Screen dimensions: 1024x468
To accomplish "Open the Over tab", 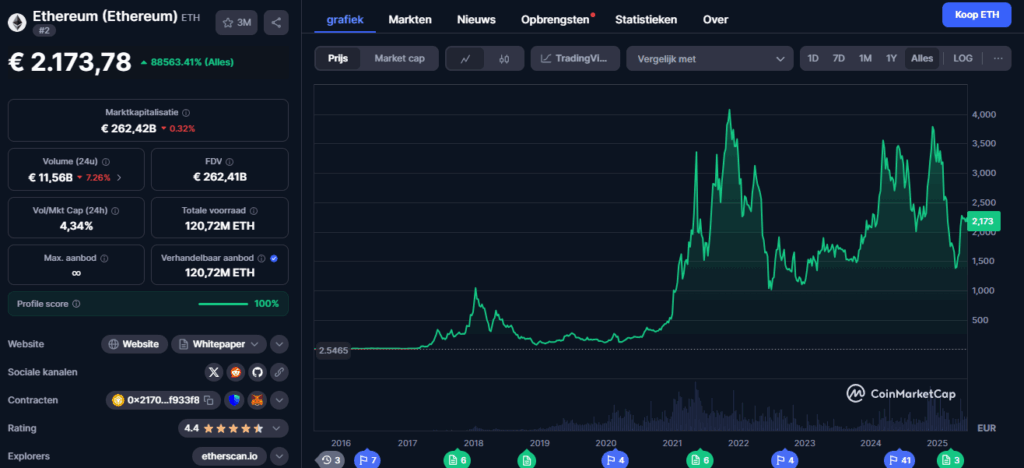I will pyautogui.click(x=715, y=20).
